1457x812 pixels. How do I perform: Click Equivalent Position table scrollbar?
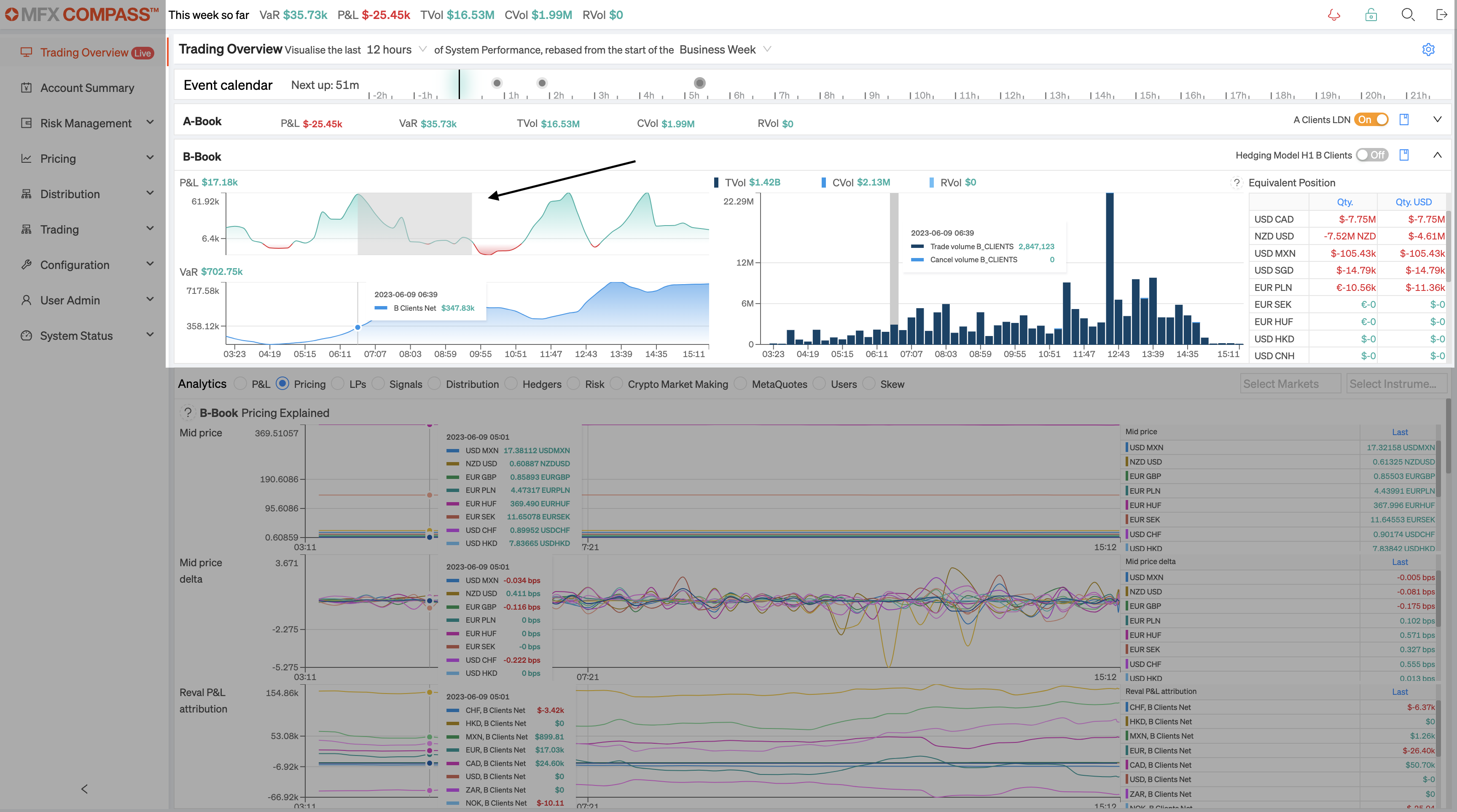[x=1449, y=246]
